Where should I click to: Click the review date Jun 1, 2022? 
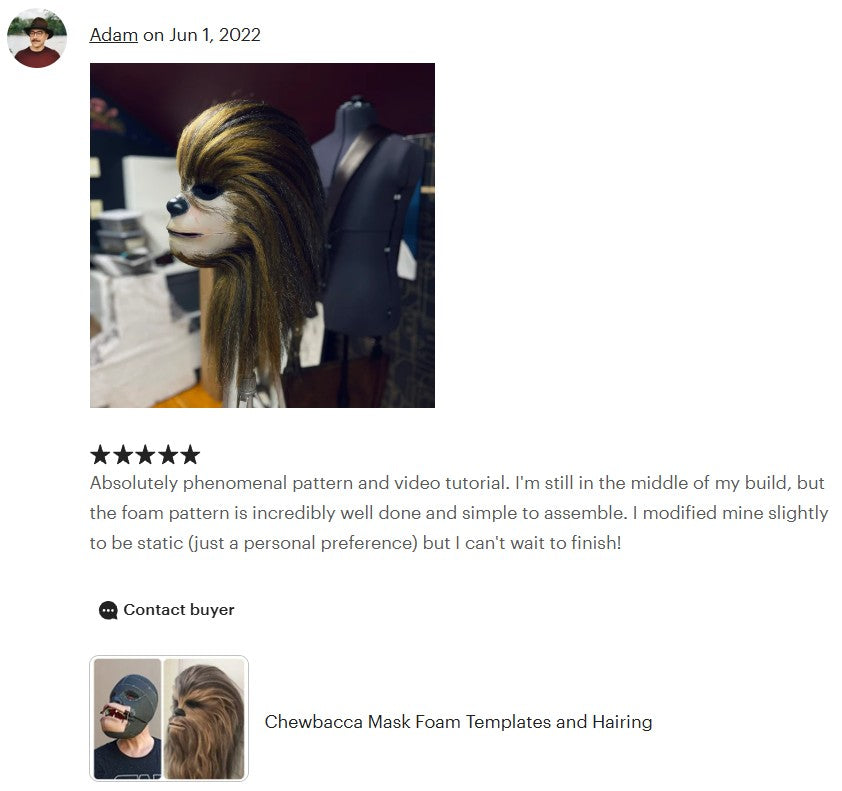coord(215,35)
